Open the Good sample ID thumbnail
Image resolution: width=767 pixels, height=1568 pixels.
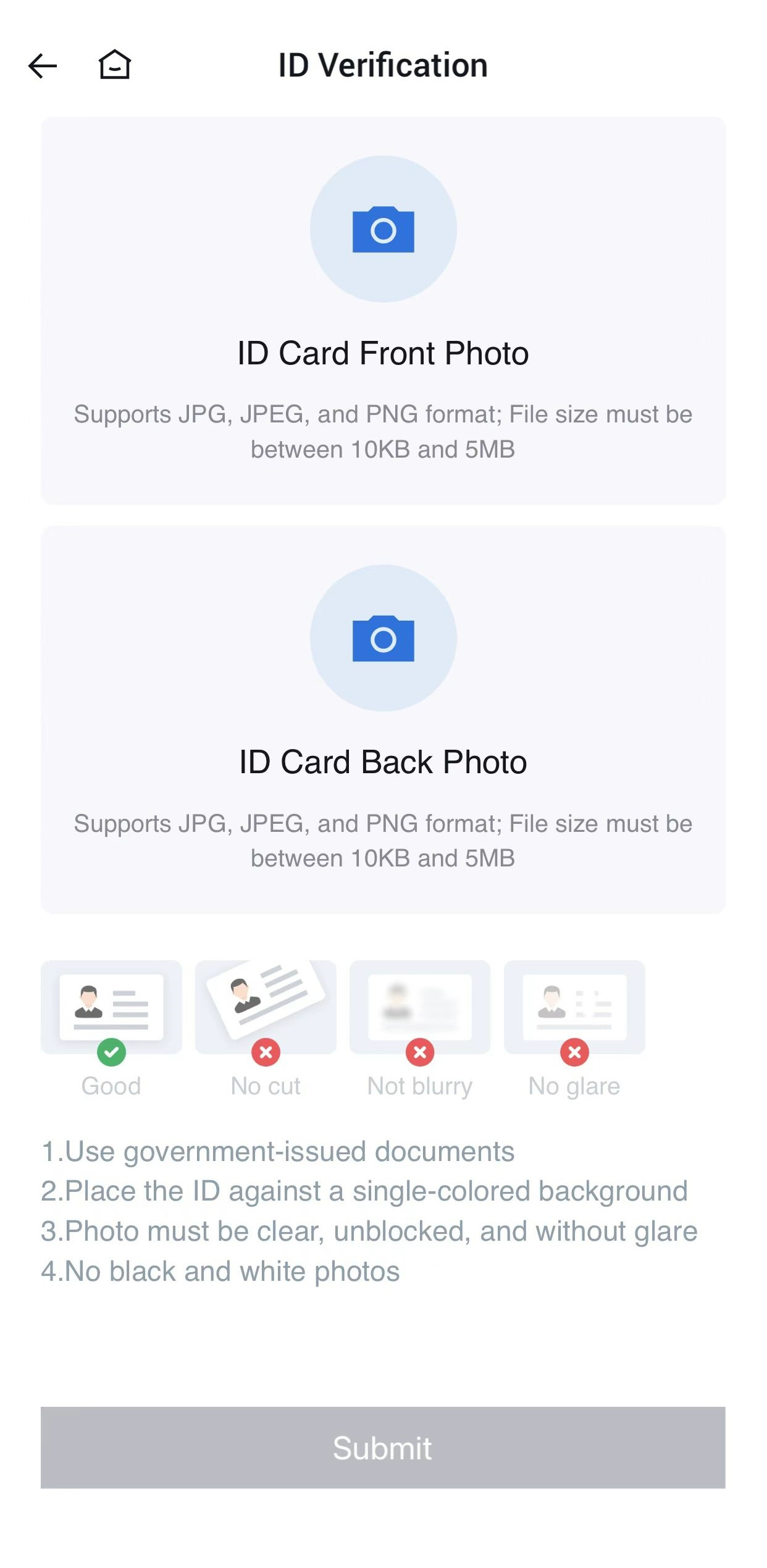click(x=111, y=1007)
